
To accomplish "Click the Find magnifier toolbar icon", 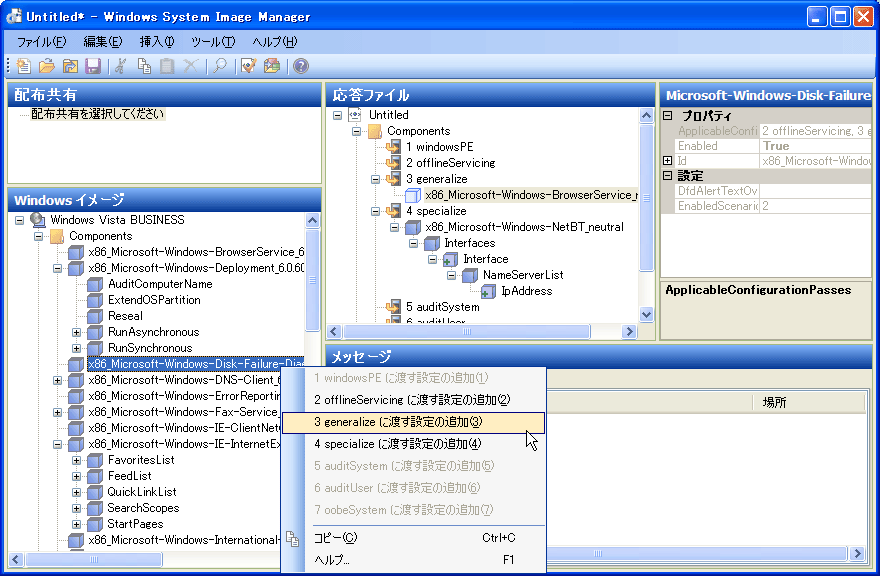I will coord(219,66).
